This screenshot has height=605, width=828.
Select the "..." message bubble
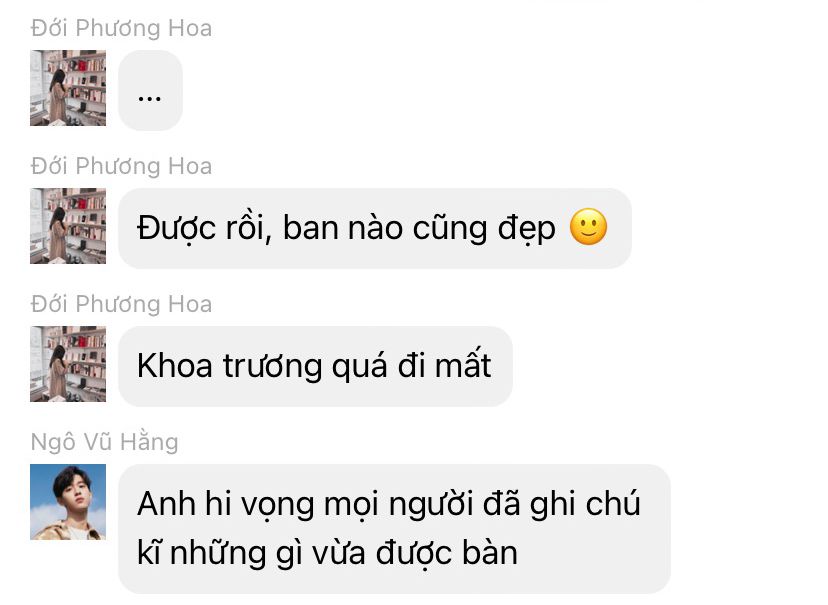tap(150, 90)
